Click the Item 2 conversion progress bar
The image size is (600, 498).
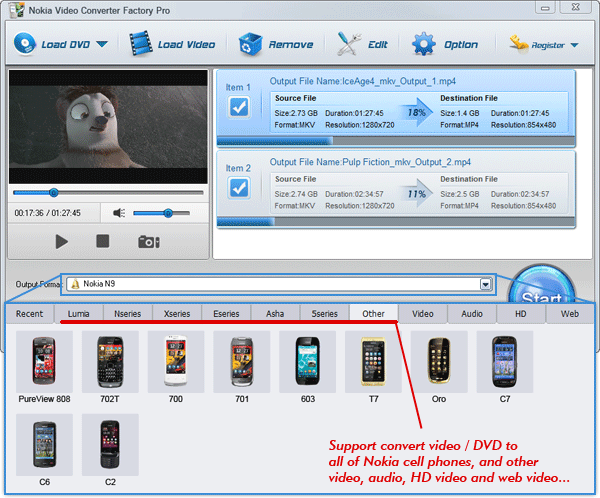396,222
